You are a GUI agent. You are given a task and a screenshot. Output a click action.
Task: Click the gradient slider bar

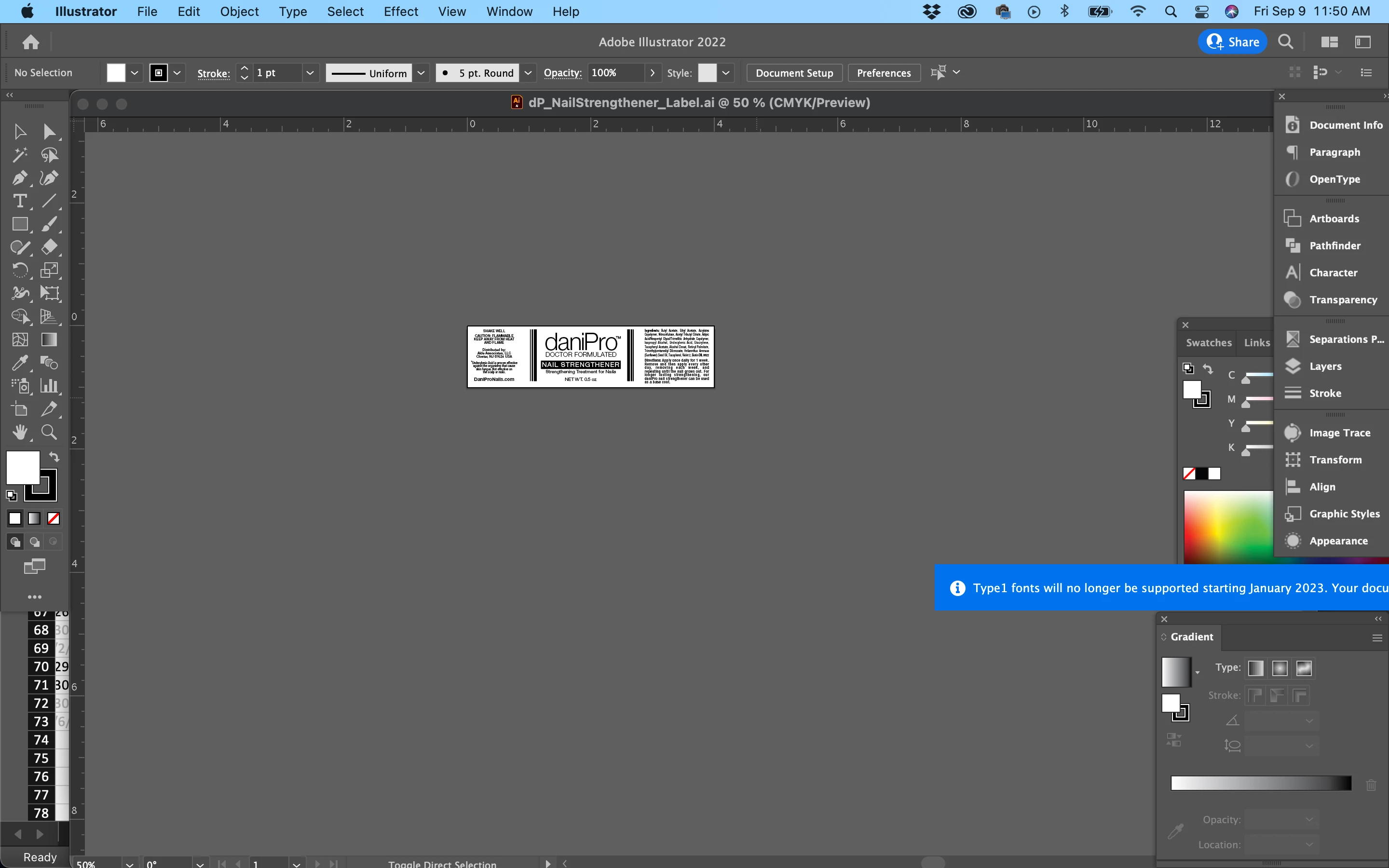click(x=1260, y=783)
